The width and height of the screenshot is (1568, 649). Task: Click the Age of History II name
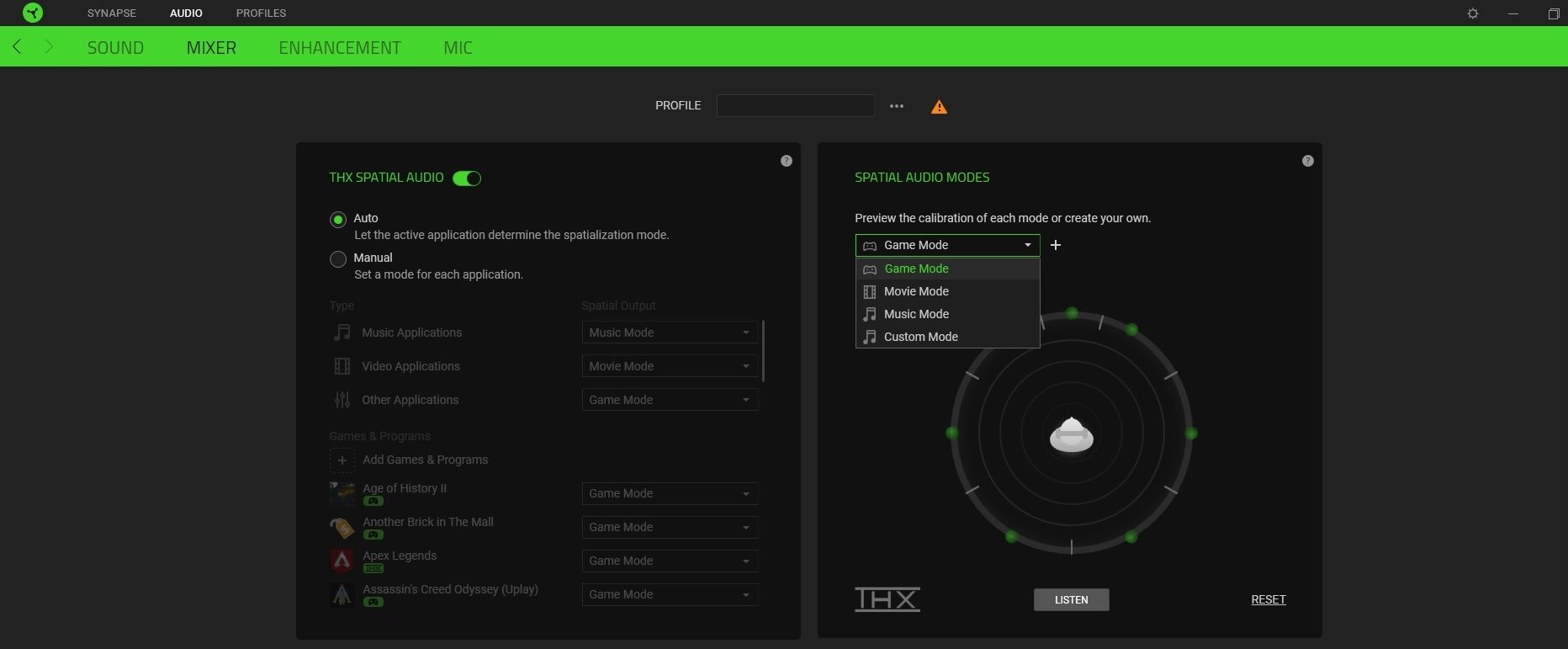(405, 488)
